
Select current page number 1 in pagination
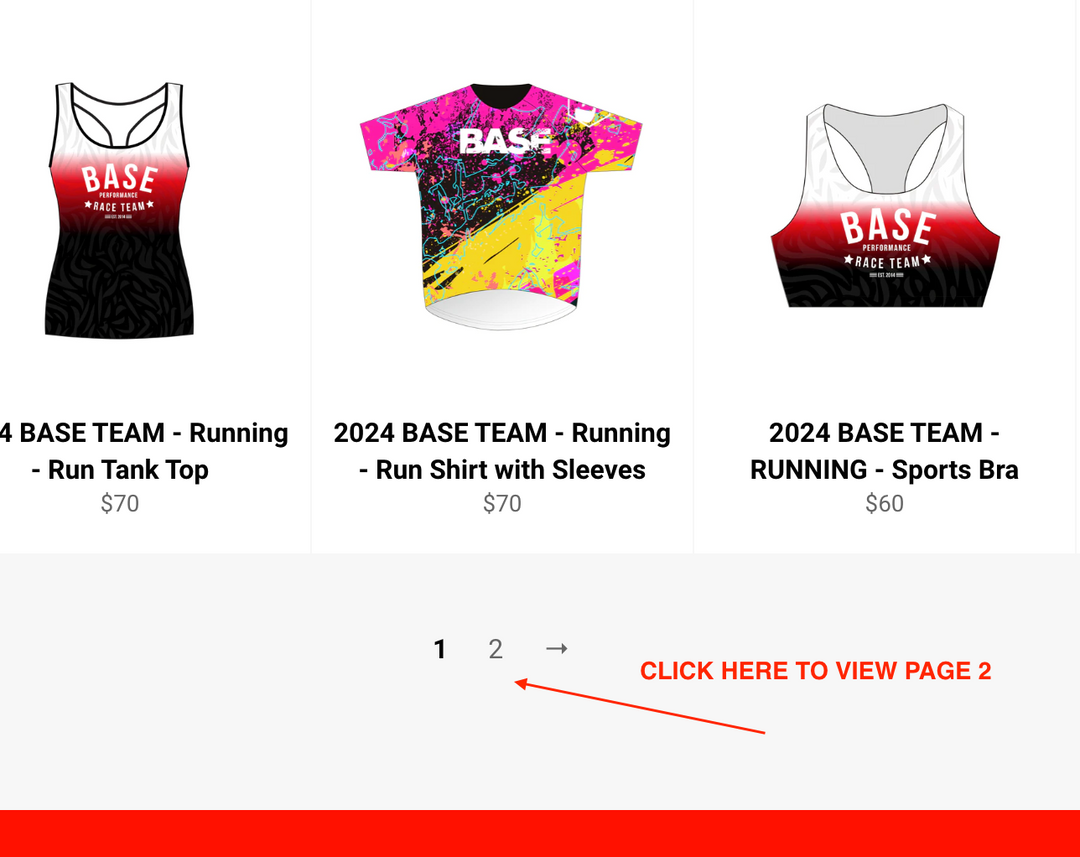440,649
